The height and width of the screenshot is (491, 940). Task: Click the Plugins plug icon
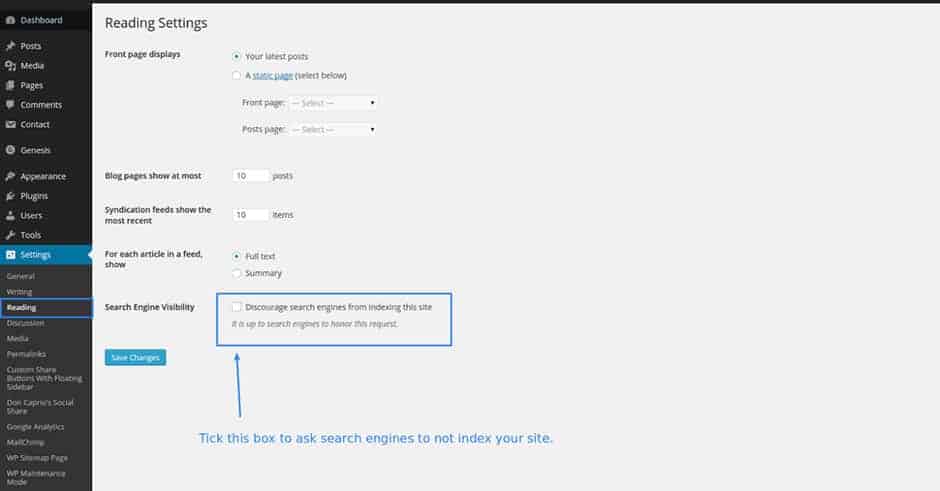pyautogui.click(x=10, y=196)
